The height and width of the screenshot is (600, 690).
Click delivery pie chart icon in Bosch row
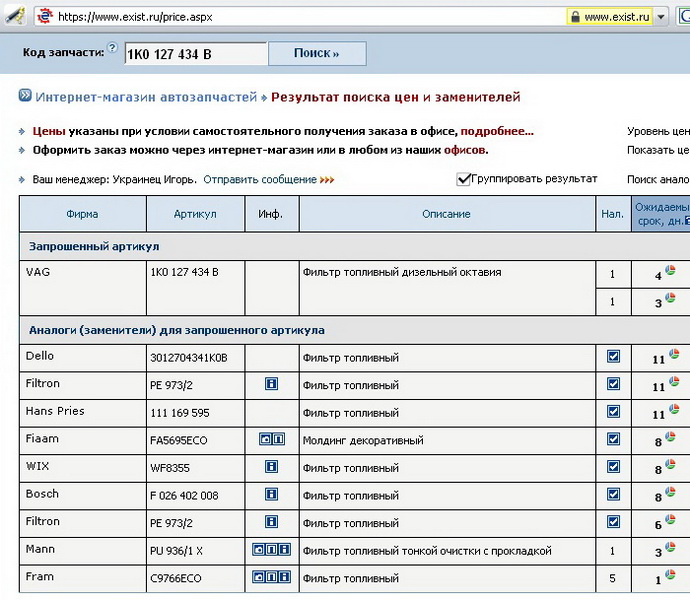pyautogui.click(x=670, y=492)
